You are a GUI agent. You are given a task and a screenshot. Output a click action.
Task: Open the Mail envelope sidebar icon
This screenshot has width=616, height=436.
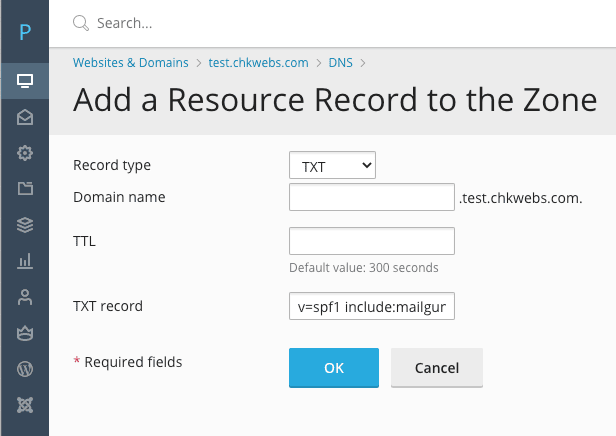coord(25,117)
